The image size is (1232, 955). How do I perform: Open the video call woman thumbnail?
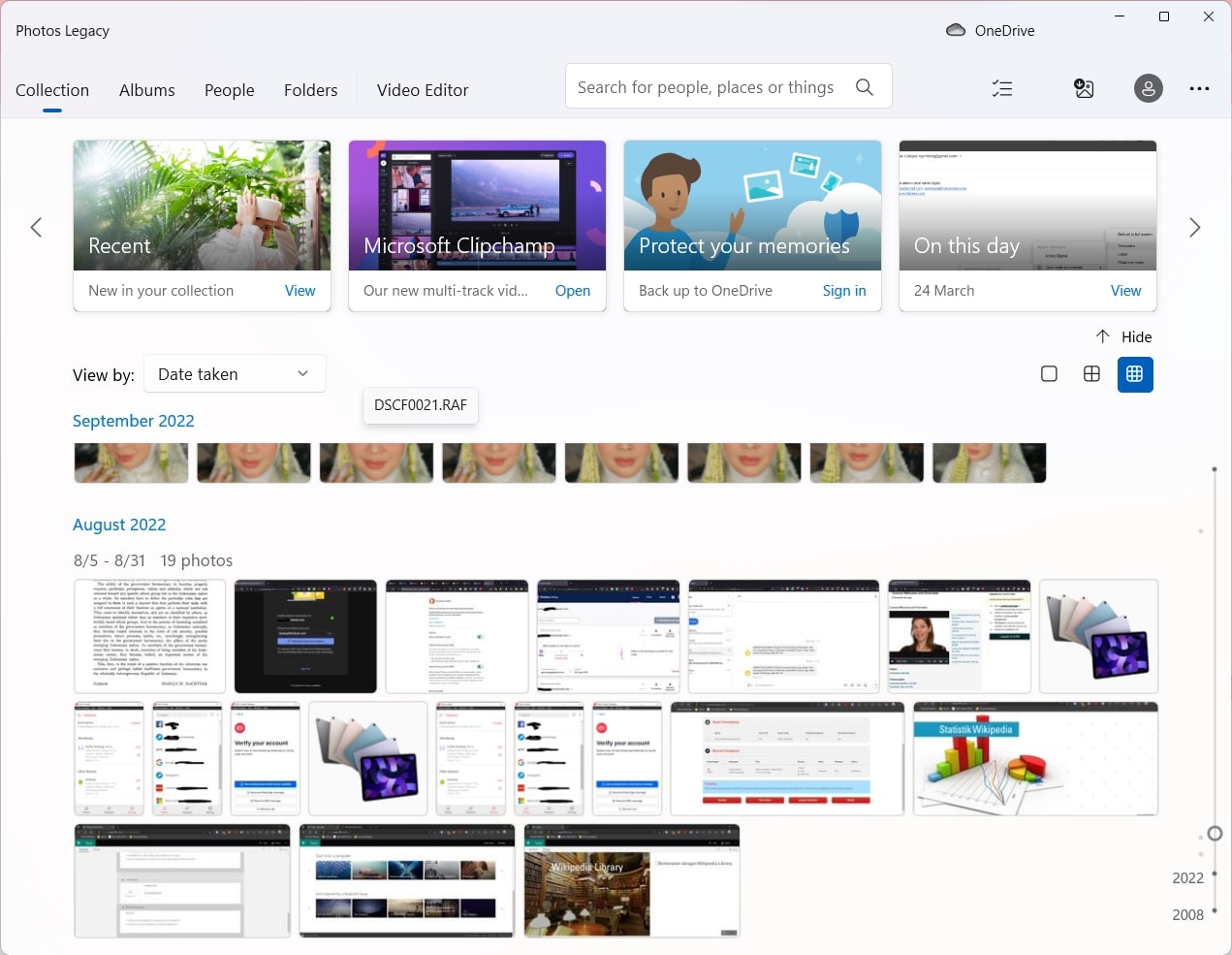tap(960, 636)
